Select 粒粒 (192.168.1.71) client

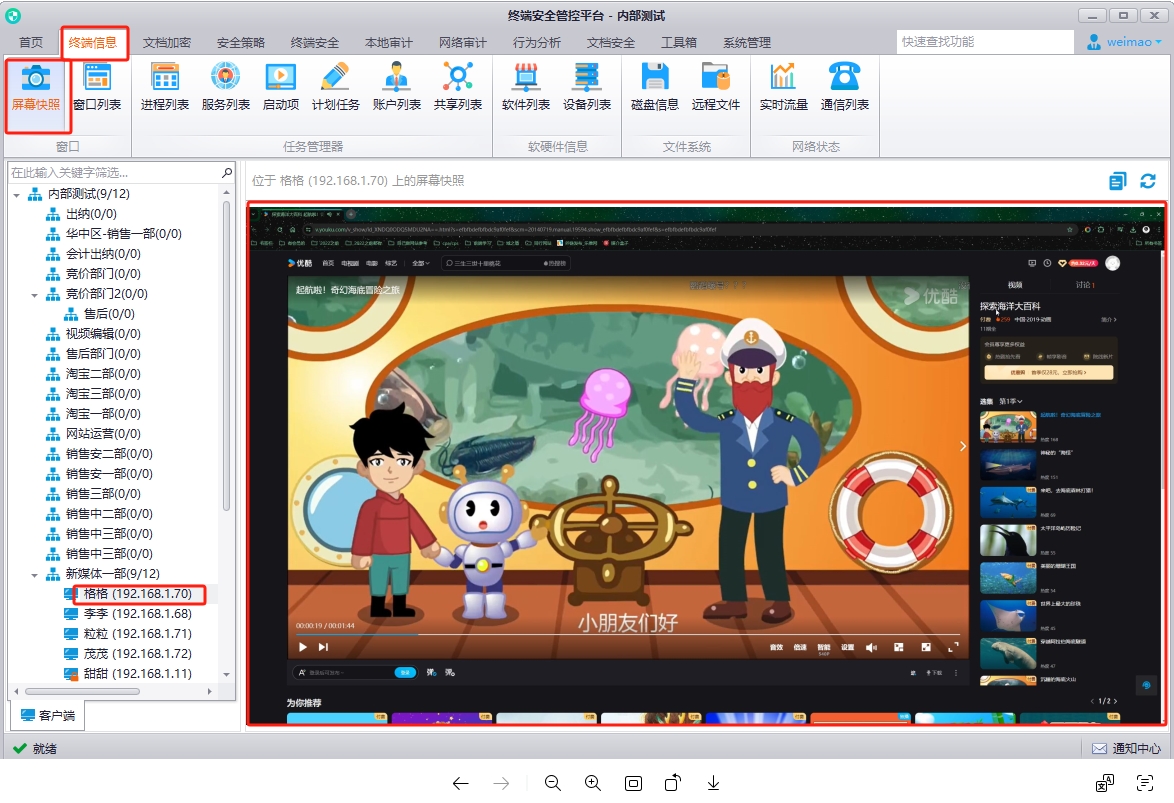tap(138, 634)
